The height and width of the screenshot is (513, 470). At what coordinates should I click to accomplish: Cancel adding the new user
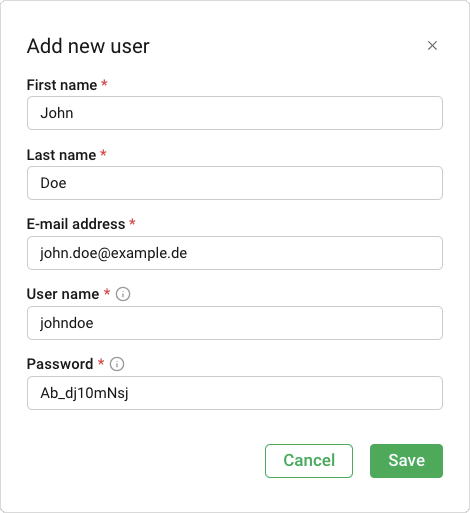[309, 461]
